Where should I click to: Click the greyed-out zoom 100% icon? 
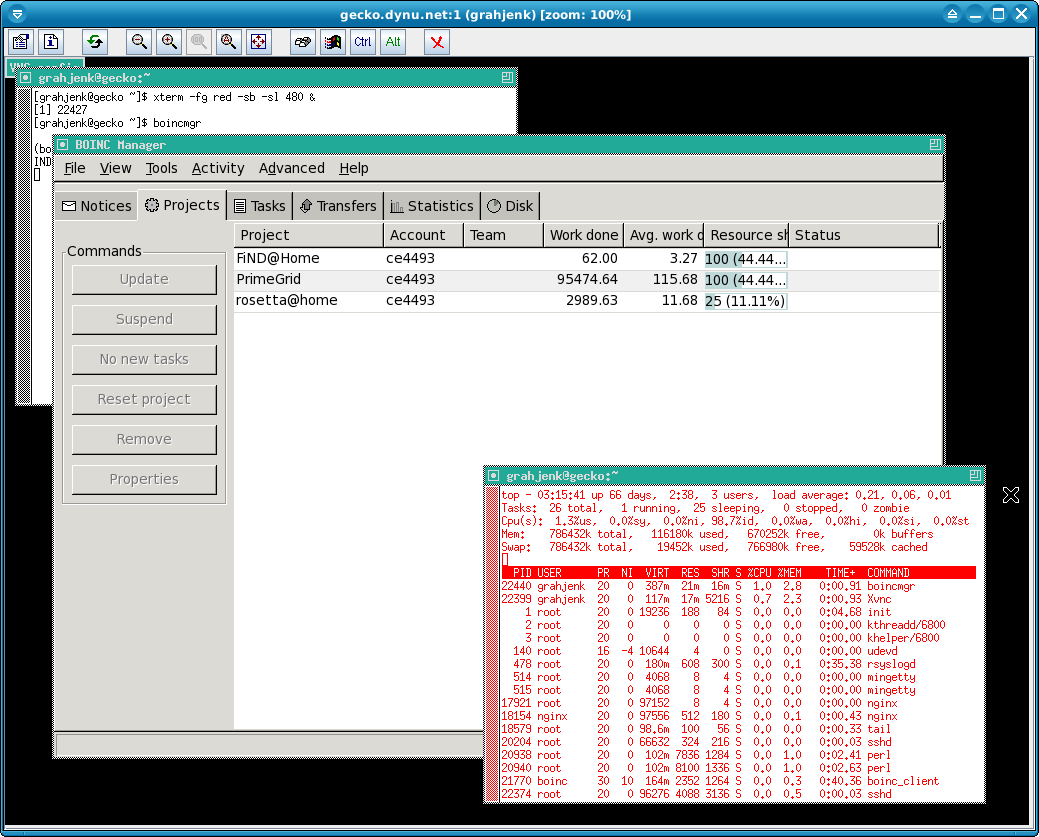point(198,42)
